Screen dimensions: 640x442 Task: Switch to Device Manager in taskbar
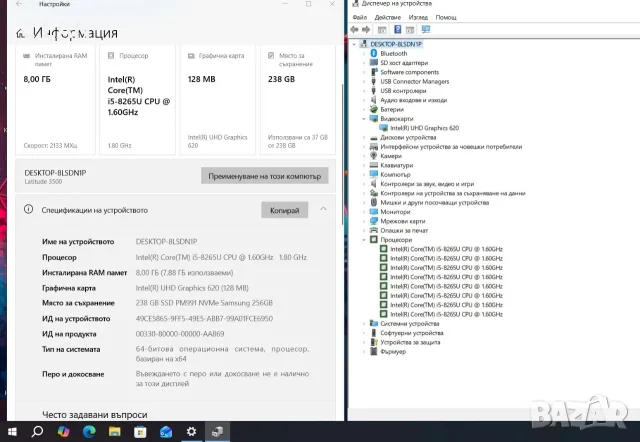pyautogui.click(x=217, y=431)
